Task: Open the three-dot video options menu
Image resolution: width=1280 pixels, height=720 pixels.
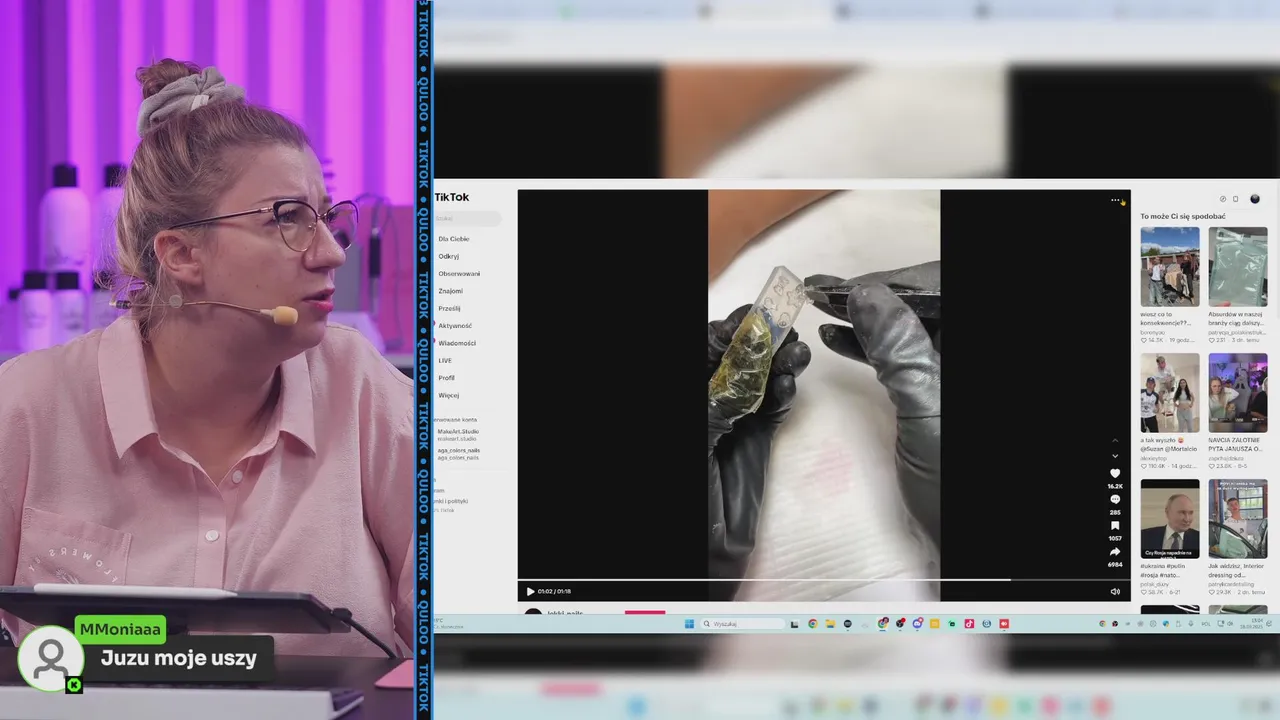Action: 1115,200
